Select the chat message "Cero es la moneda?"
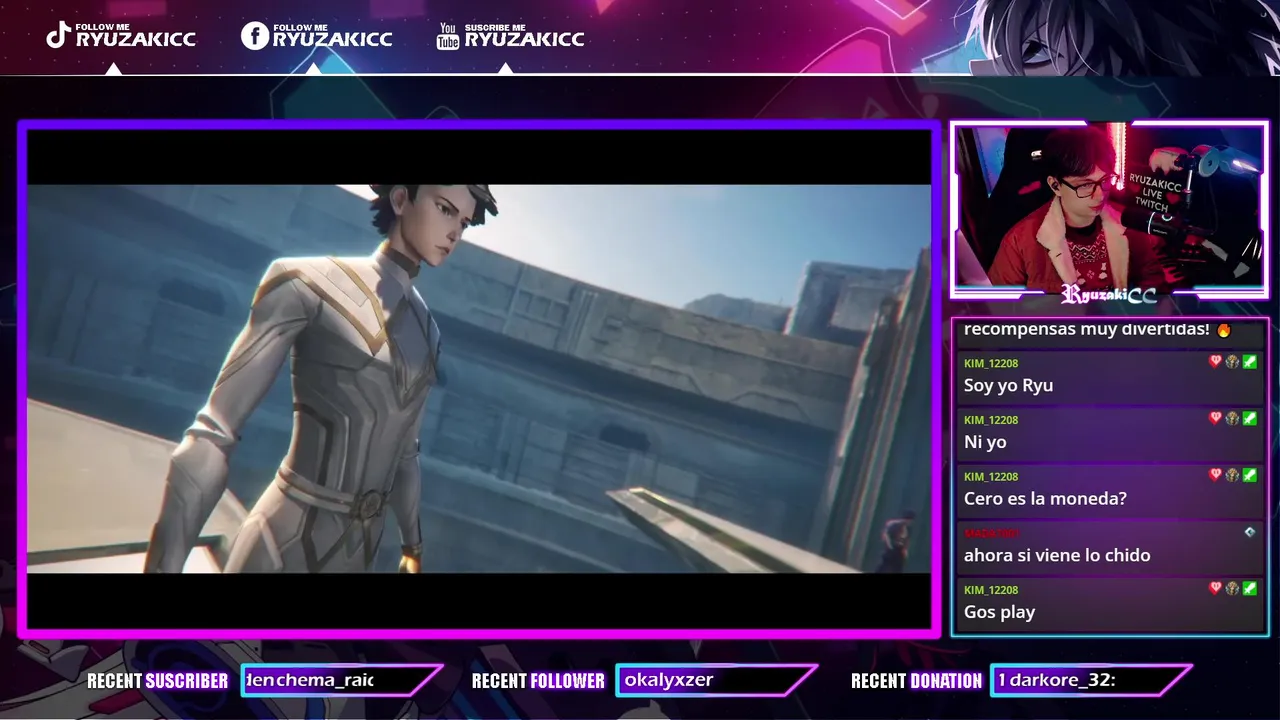The height and width of the screenshot is (720, 1280). [1045, 499]
